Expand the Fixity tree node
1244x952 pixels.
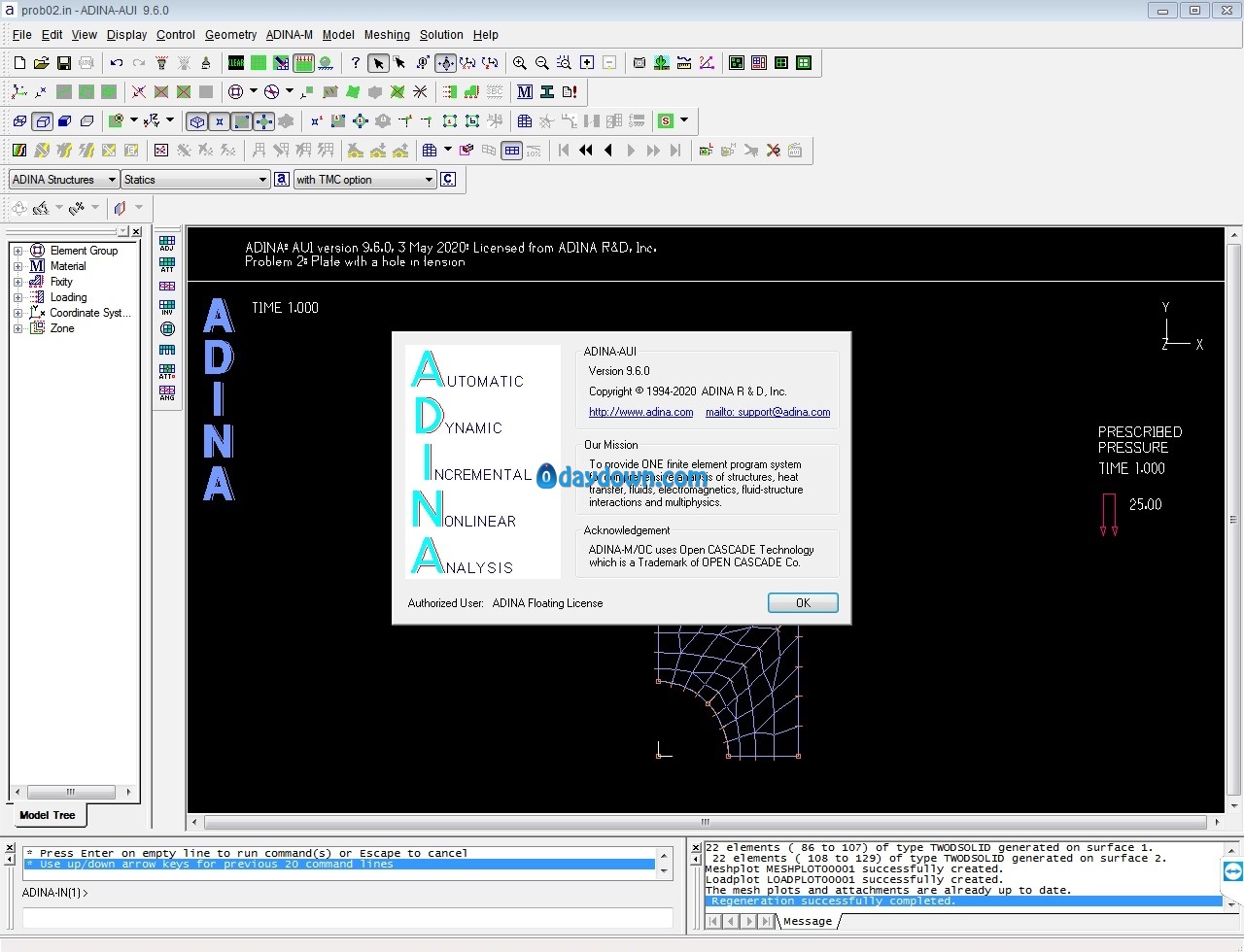coord(17,282)
